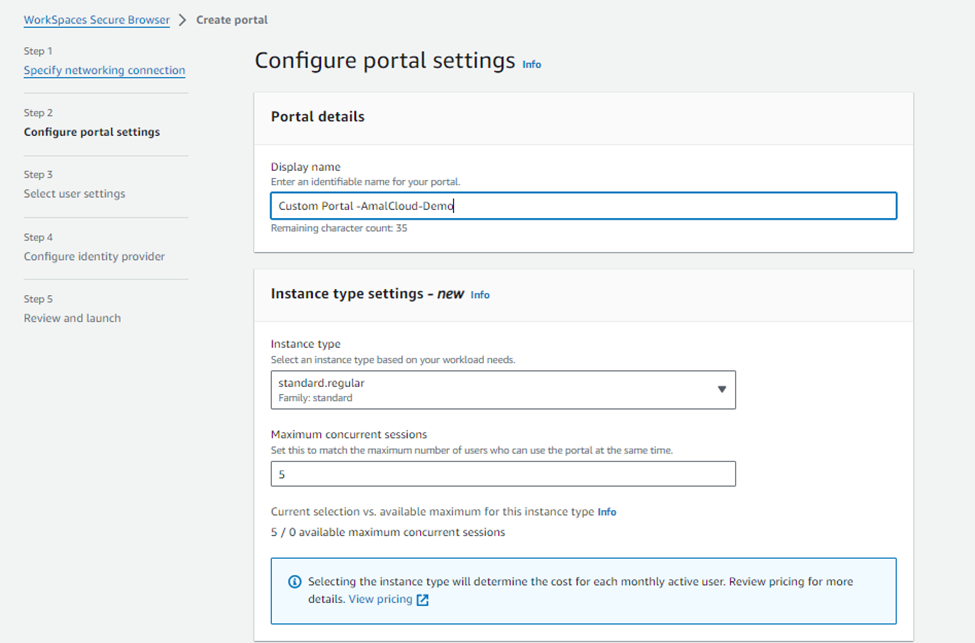Open the Instance type dropdown arrow
Image resolution: width=975 pixels, height=643 pixels.
coord(721,389)
